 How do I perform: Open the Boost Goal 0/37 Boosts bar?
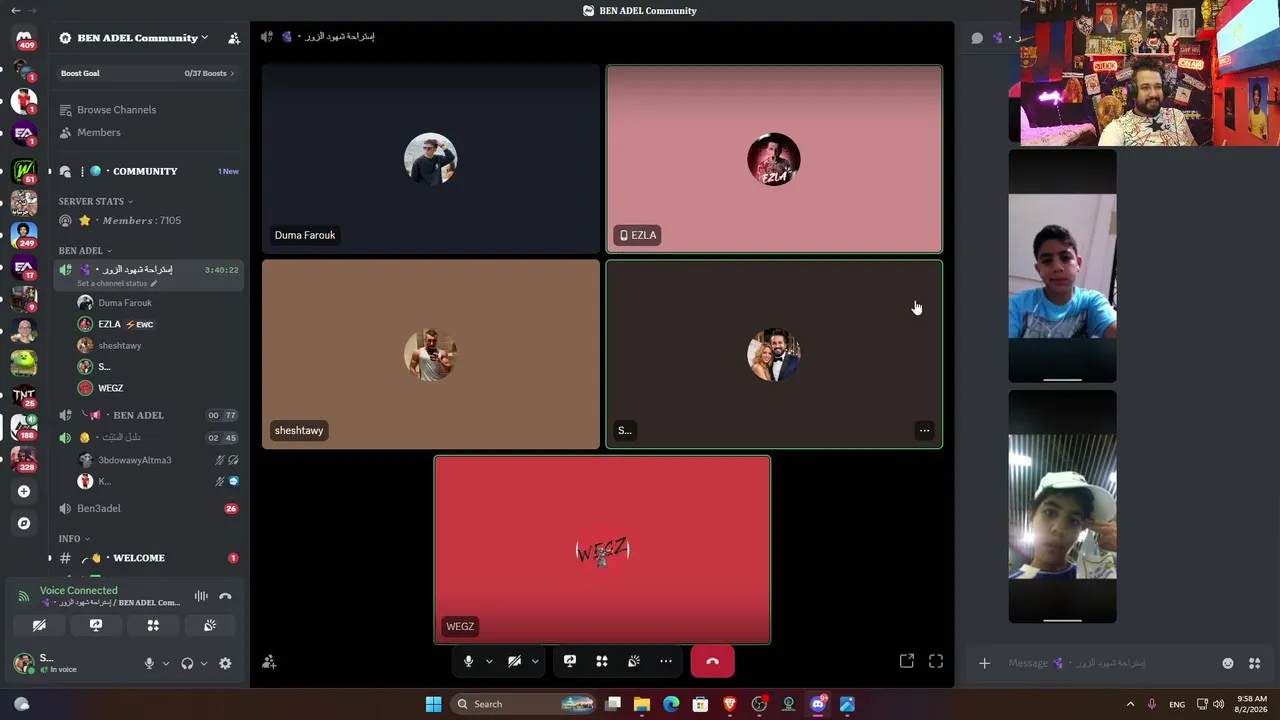click(x=148, y=73)
